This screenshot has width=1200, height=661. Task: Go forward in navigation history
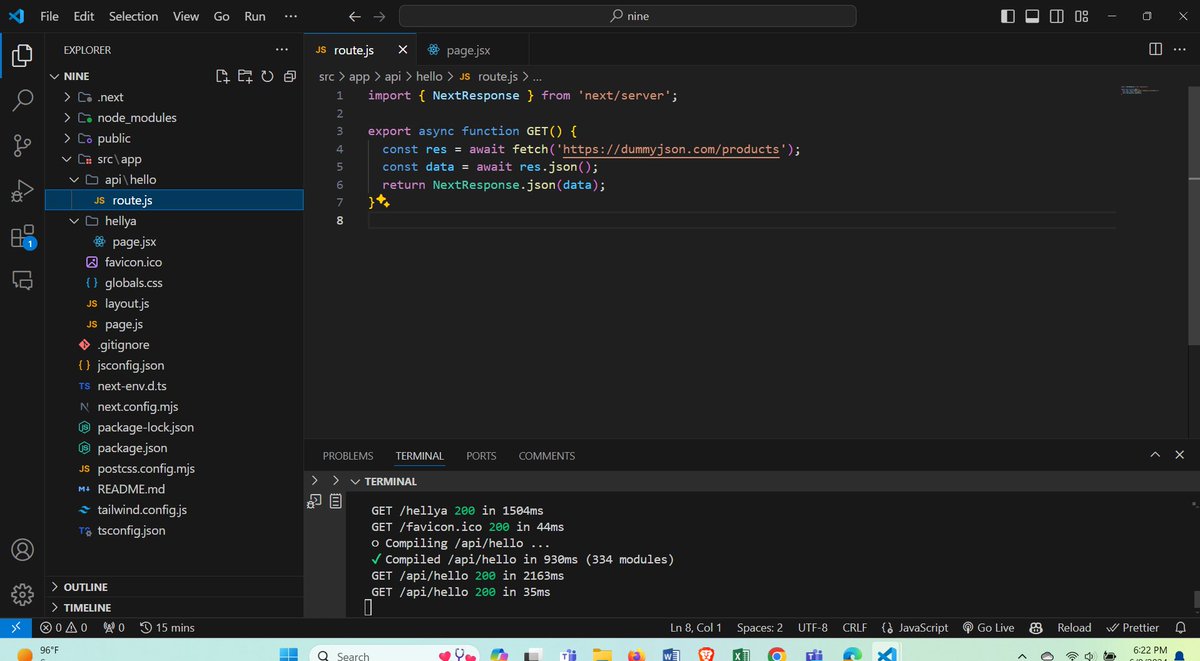pos(378,16)
